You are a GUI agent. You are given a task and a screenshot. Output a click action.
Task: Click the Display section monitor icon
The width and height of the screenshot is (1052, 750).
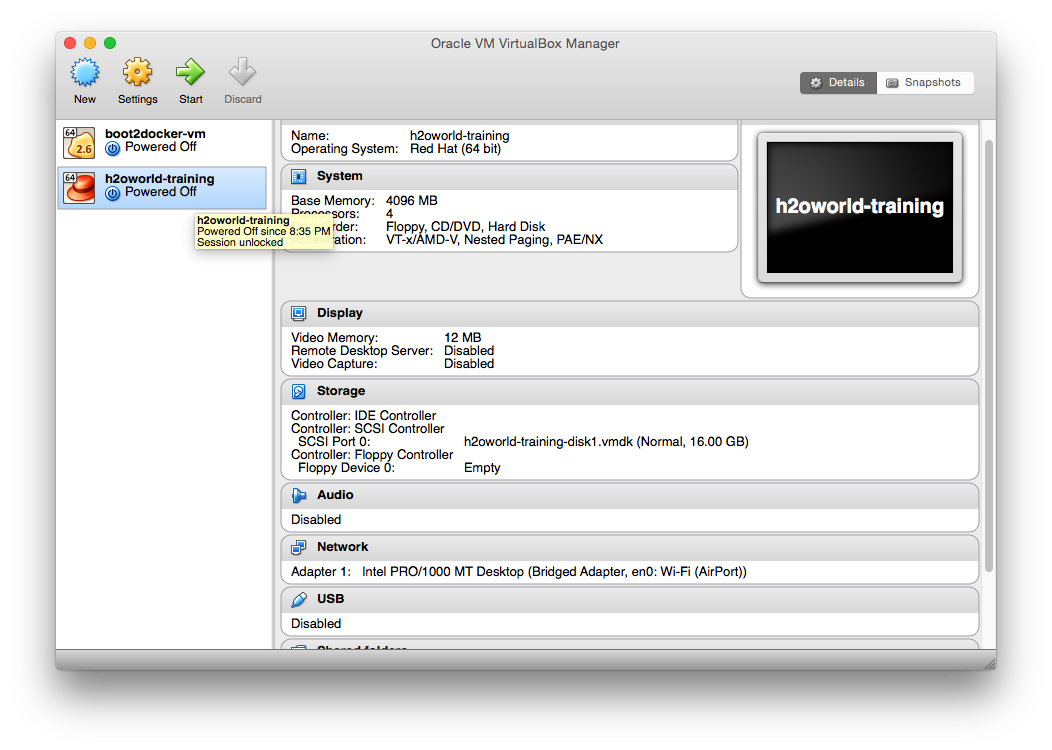click(x=299, y=313)
